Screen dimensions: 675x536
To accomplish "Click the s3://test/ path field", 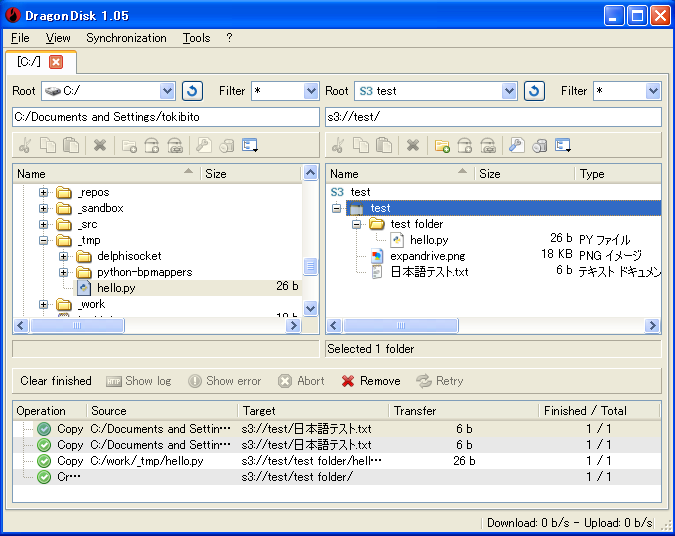I will tap(493, 117).
